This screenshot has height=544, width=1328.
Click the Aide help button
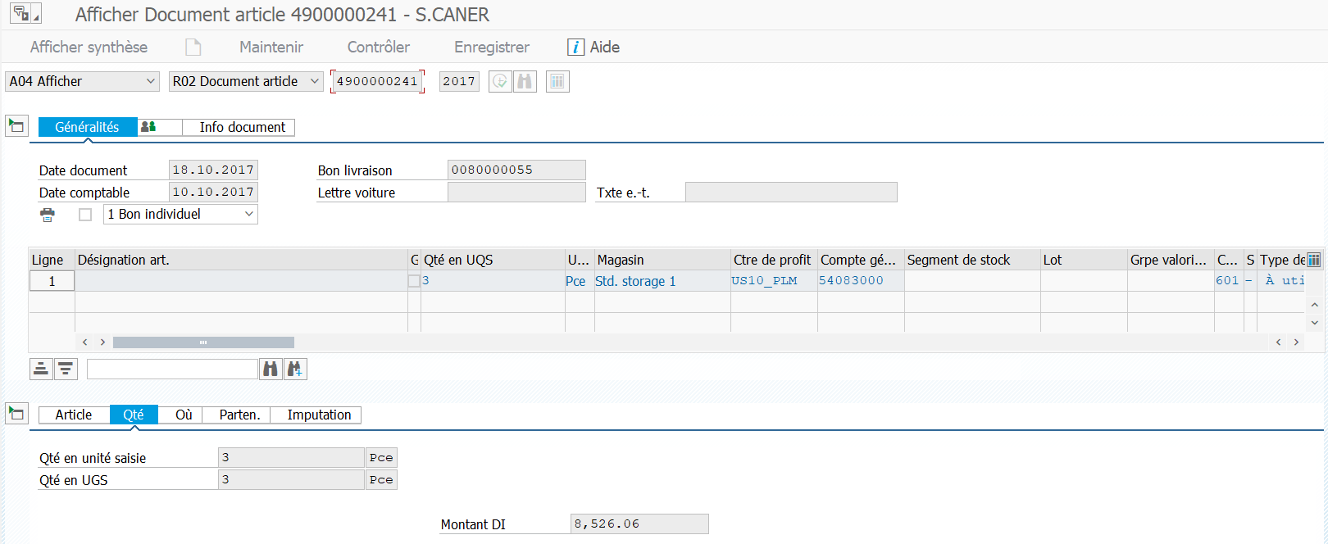(594, 47)
